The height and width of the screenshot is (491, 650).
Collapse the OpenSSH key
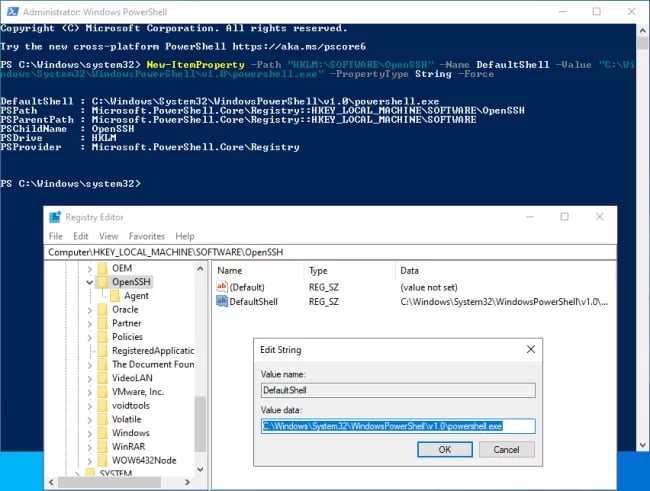[x=90, y=282]
